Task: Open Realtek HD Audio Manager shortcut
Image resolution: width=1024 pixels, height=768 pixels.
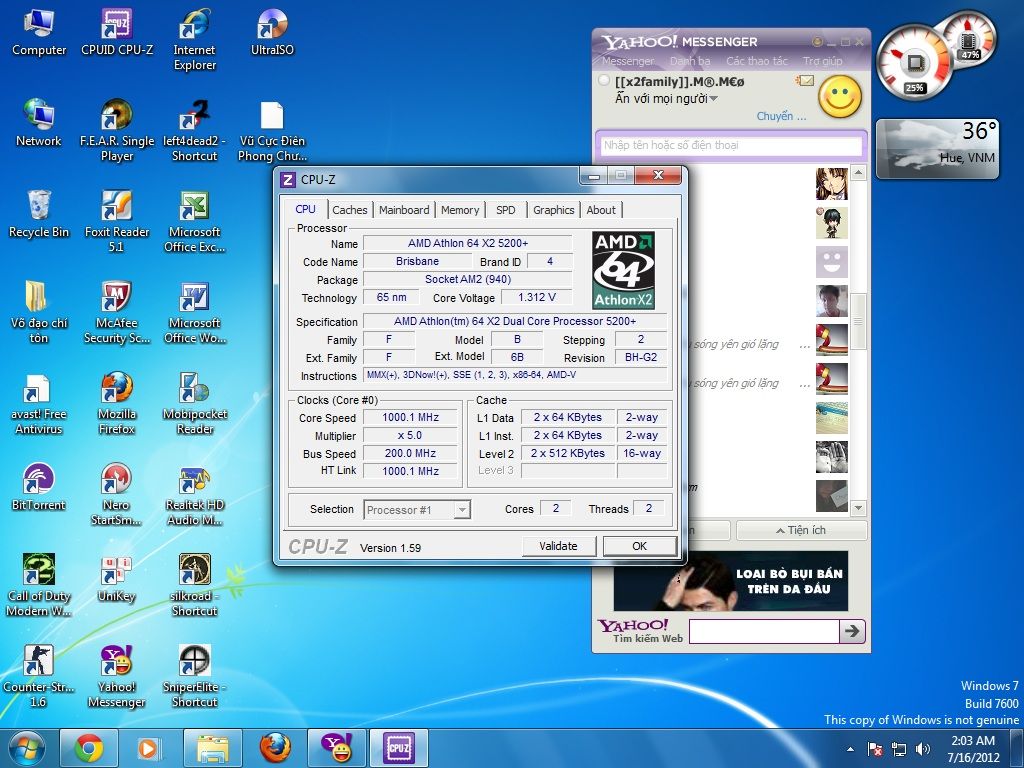Action: (195, 494)
